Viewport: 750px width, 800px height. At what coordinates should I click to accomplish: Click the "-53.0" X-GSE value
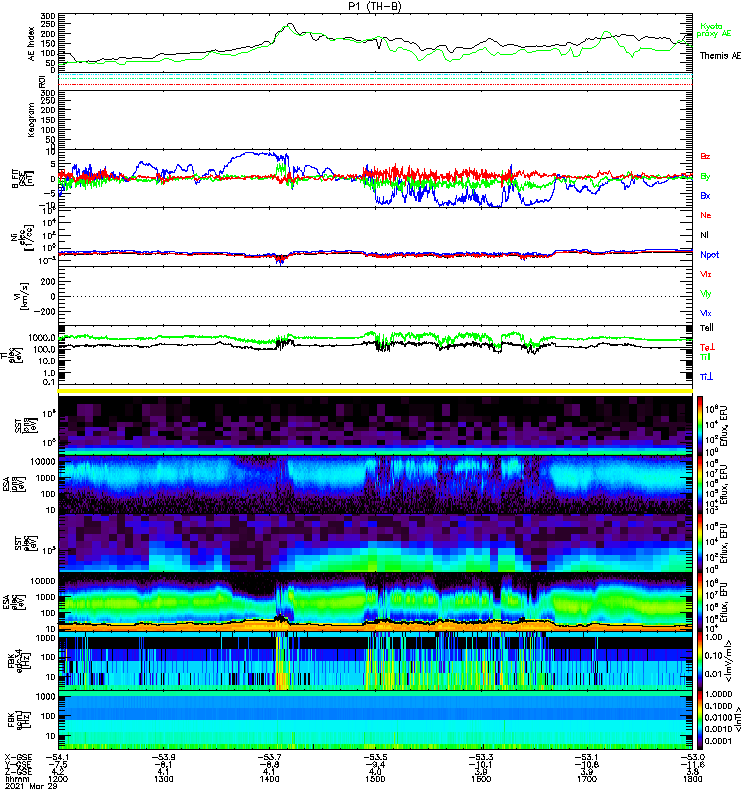[x=692, y=757]
